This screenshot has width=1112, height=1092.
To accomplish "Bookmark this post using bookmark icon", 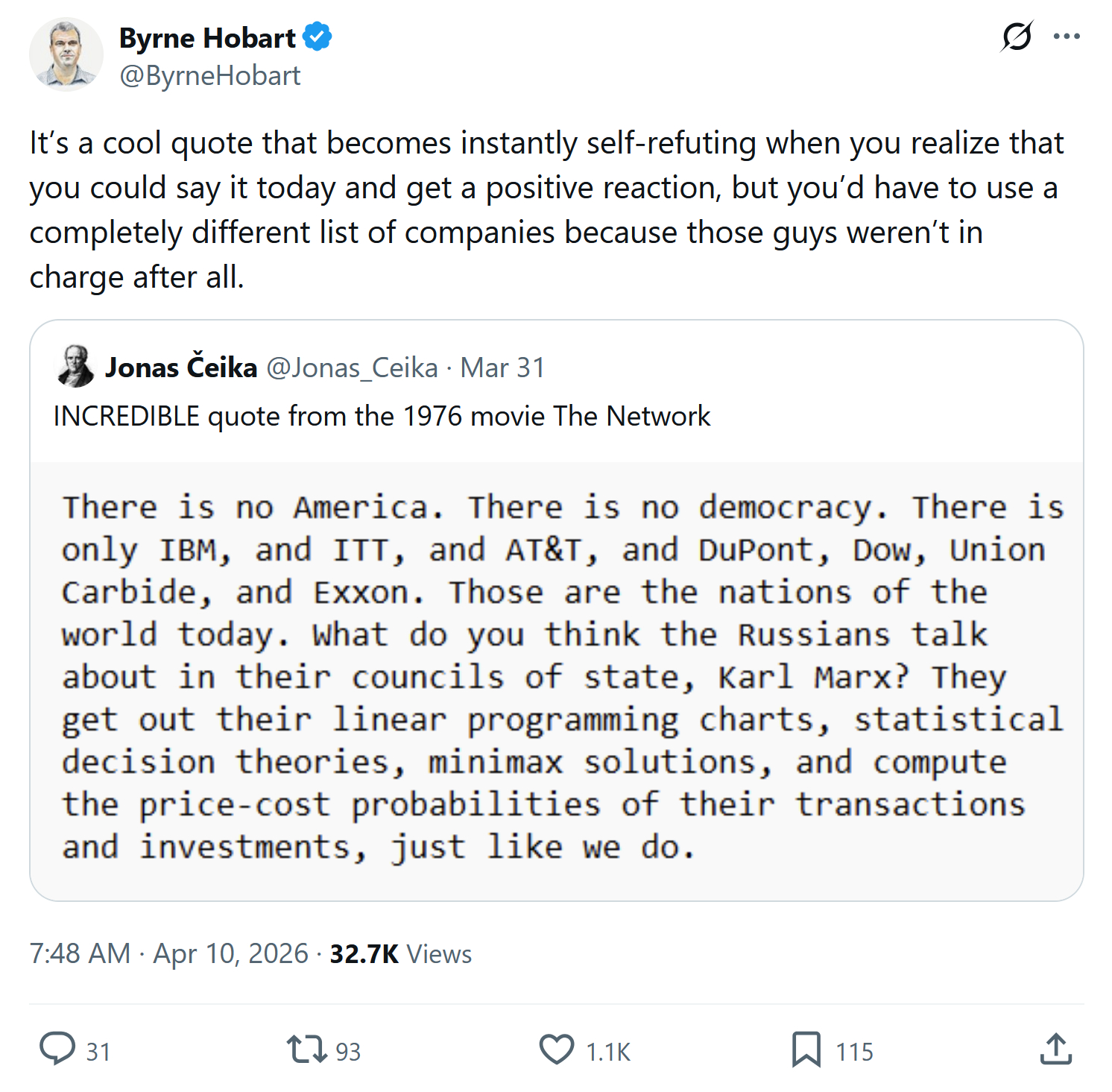I will coord(806,1049).
